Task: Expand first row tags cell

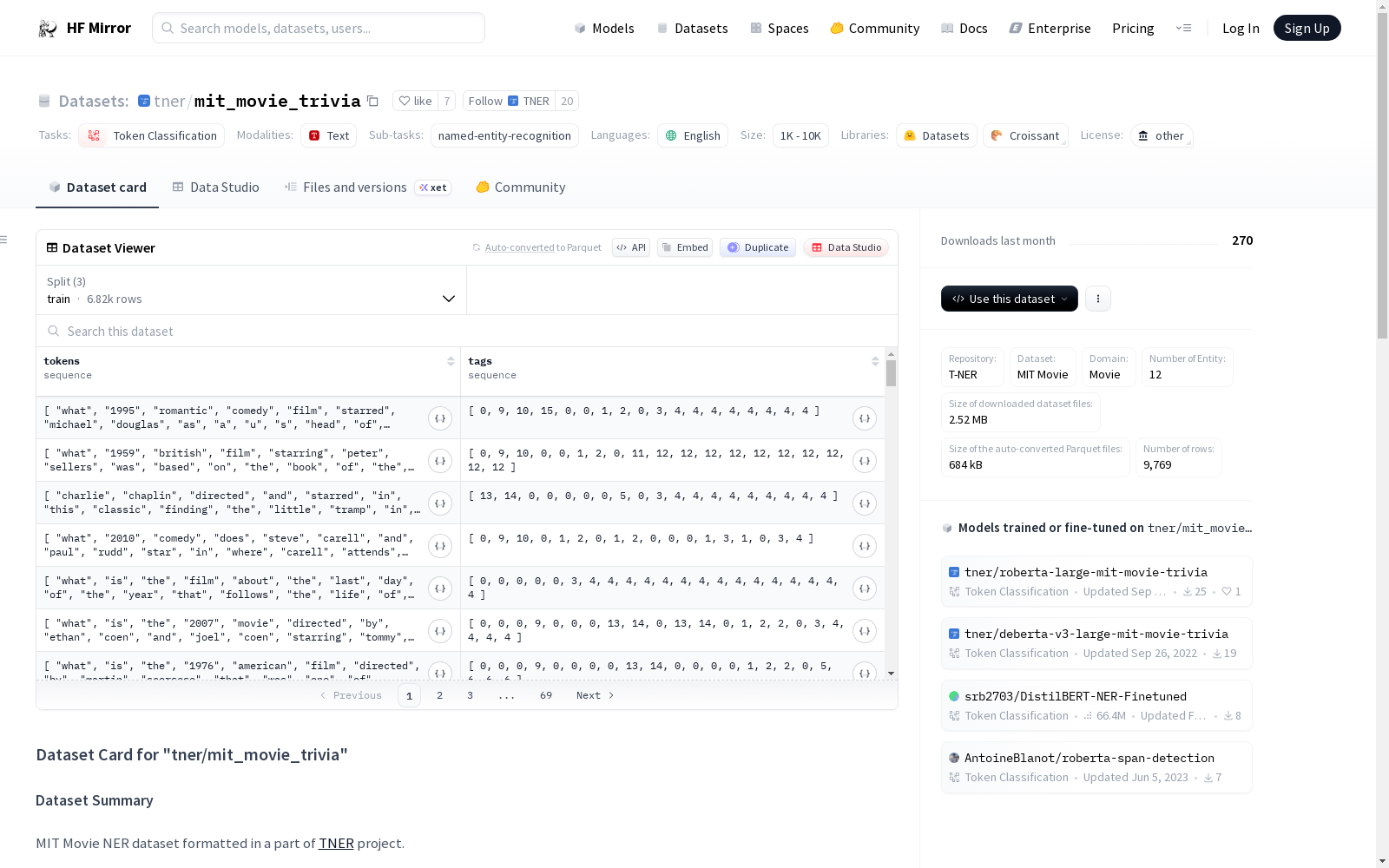Action: pos(865,418)
